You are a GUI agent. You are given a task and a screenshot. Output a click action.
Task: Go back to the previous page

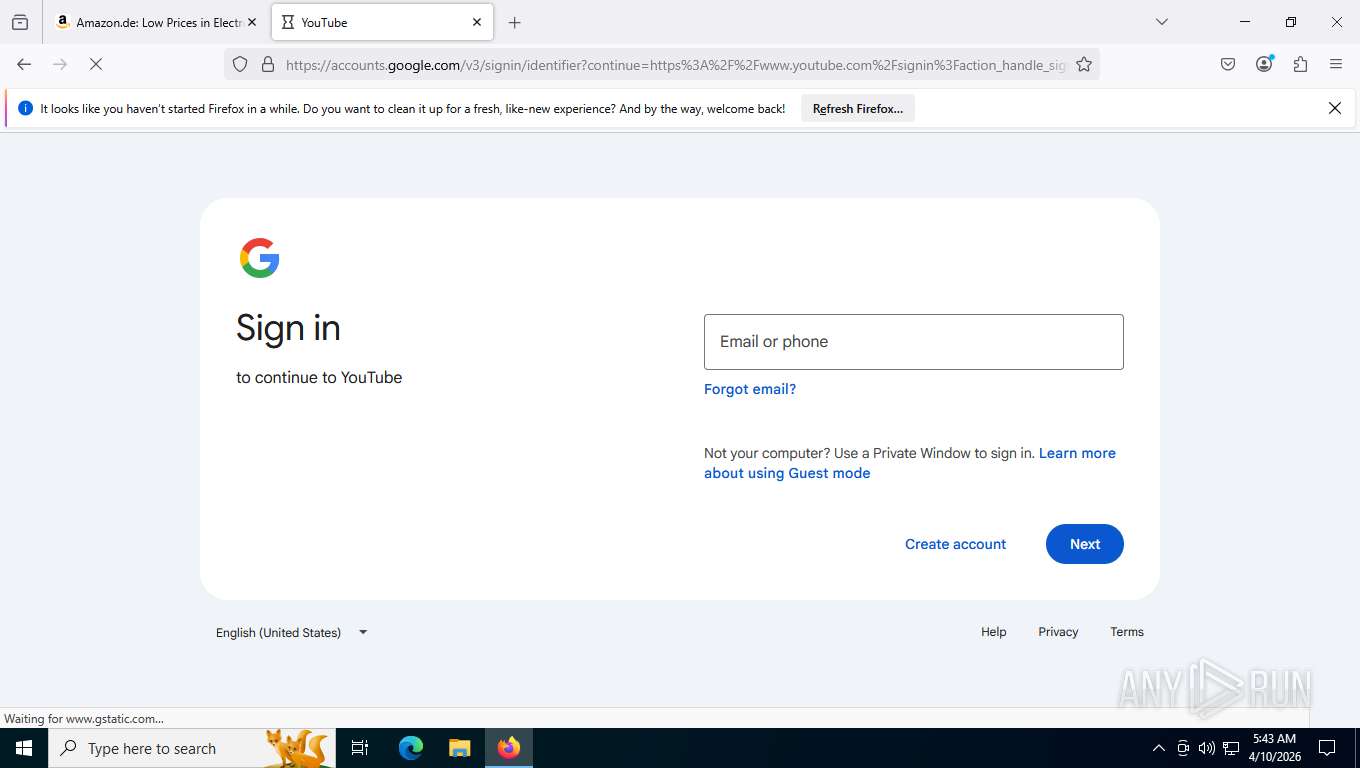[x=24, y=64]
